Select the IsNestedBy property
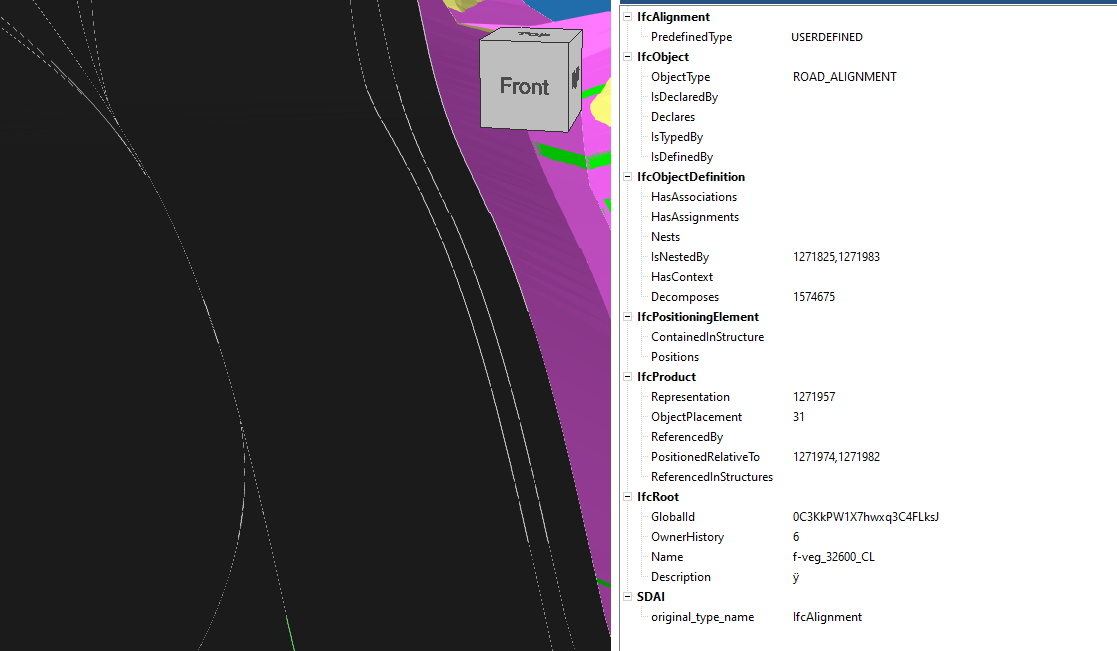 pos(680,256)
